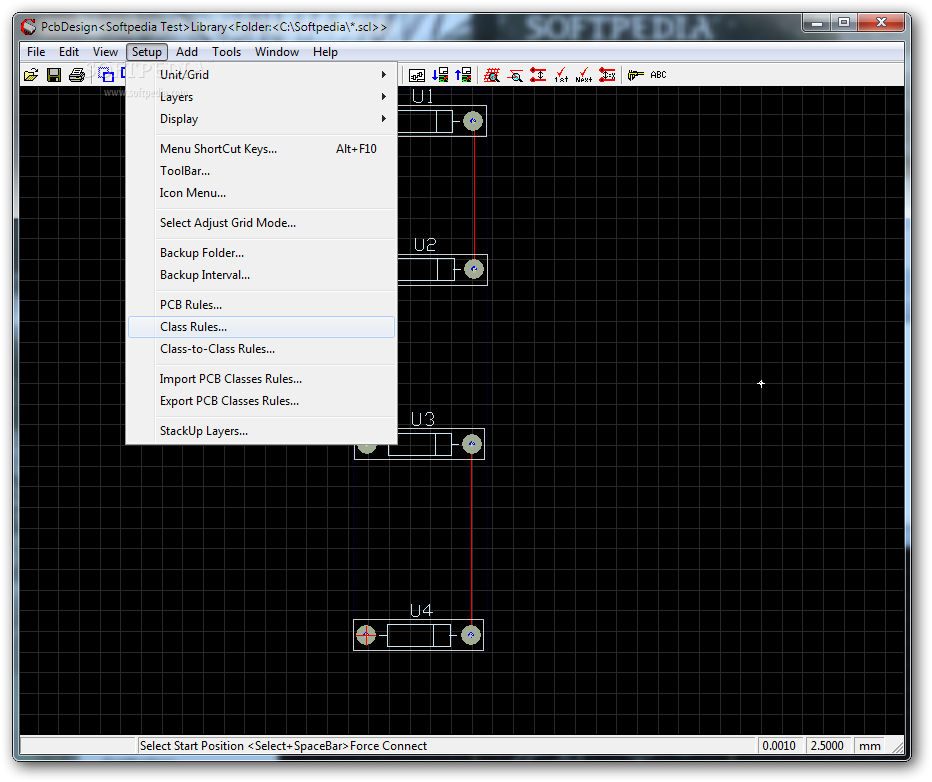
Task: Choose Icon Menu... entry
Action: click(262, 193)
